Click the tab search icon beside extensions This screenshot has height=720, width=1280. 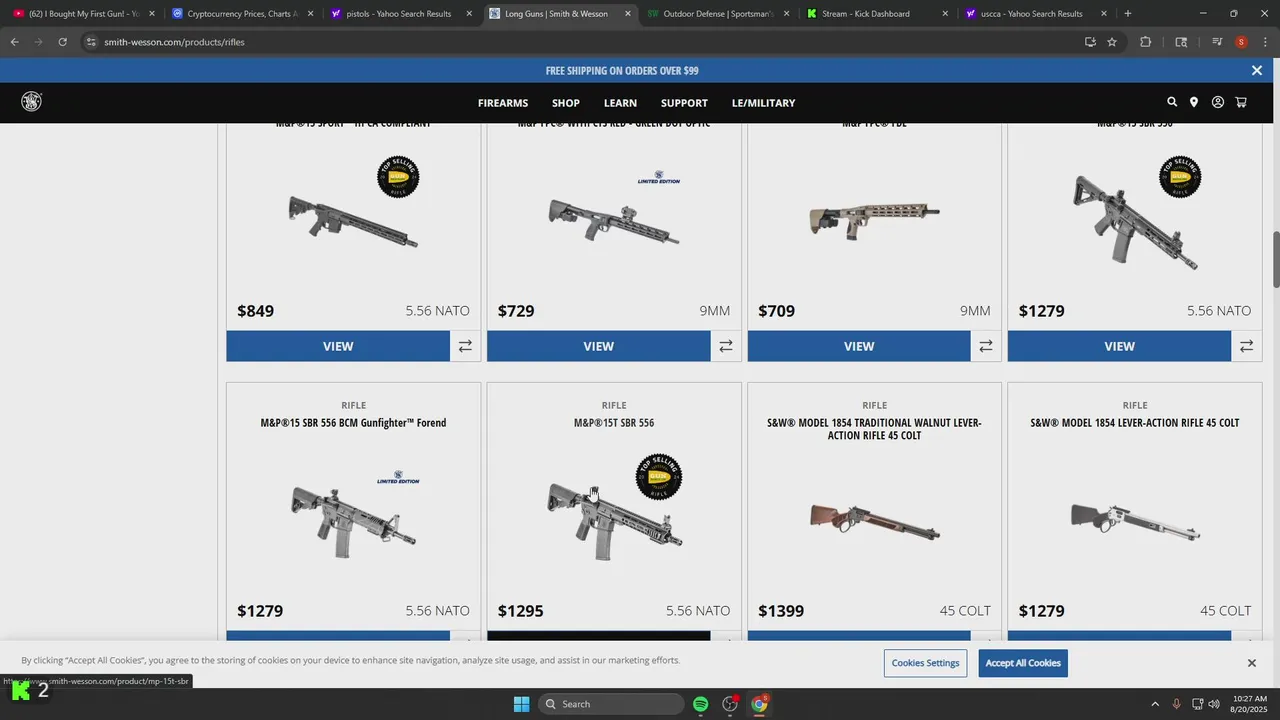(x=1181, y=42)
